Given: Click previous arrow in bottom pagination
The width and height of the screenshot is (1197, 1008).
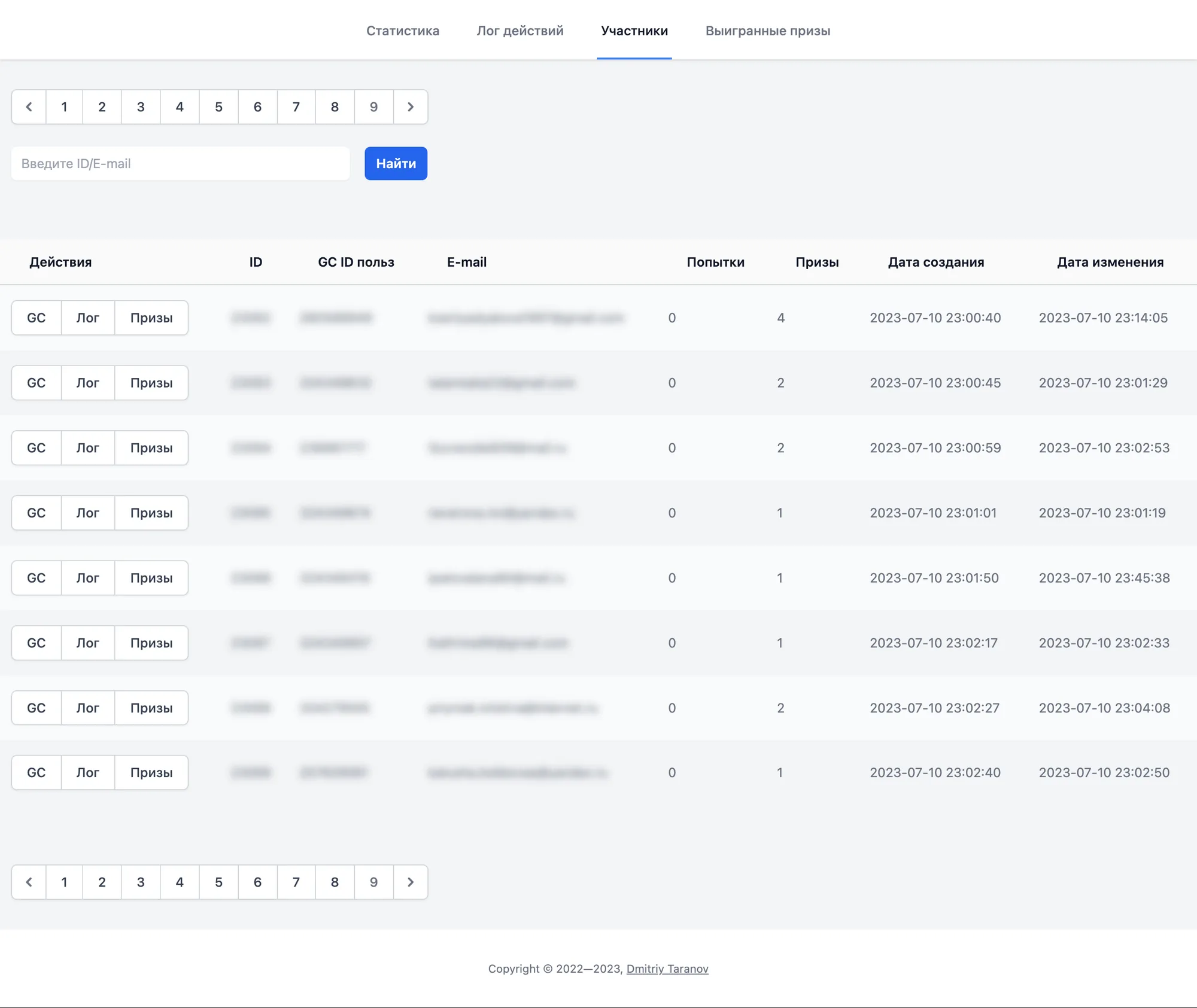Looking at the screenshot, I should (29, 882).
